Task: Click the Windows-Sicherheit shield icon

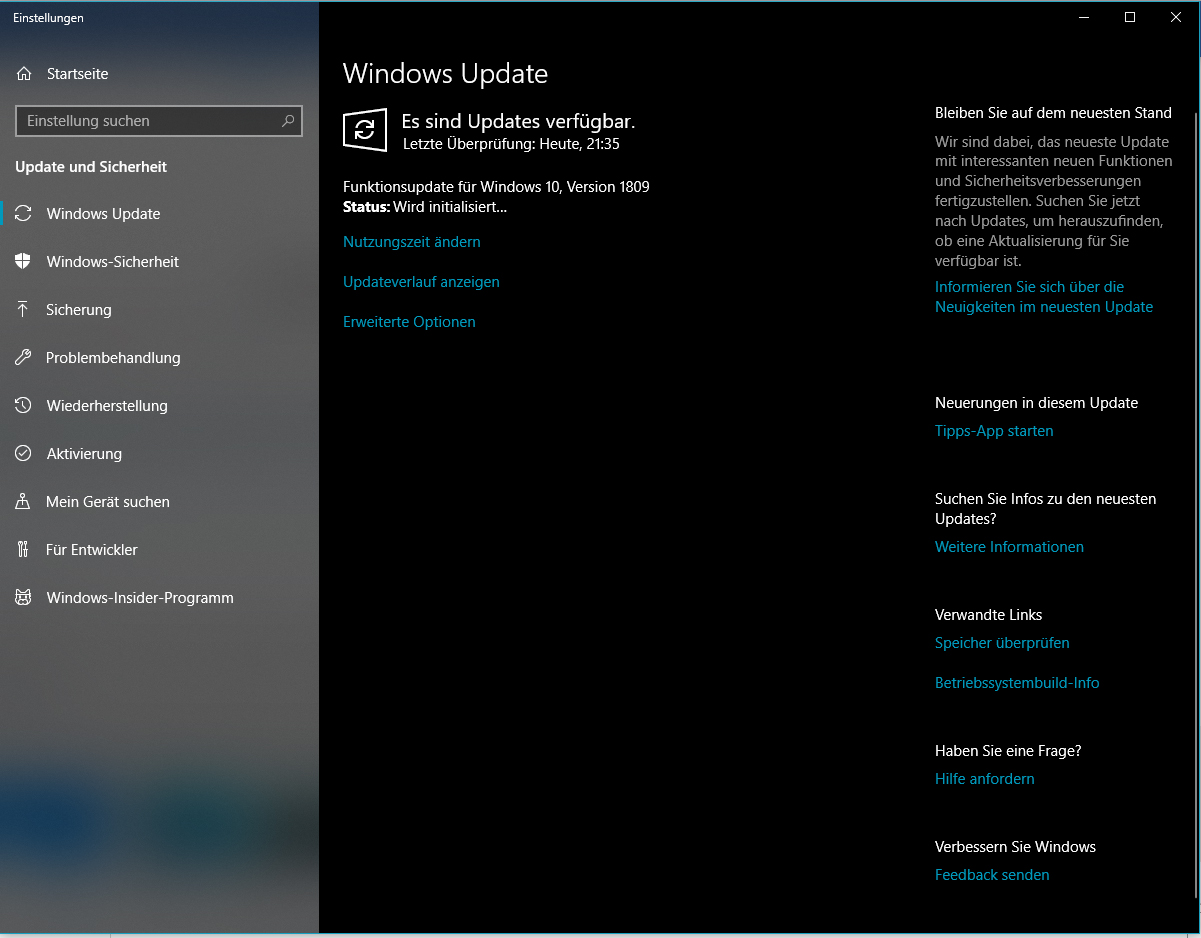Action: click(24, 262)
